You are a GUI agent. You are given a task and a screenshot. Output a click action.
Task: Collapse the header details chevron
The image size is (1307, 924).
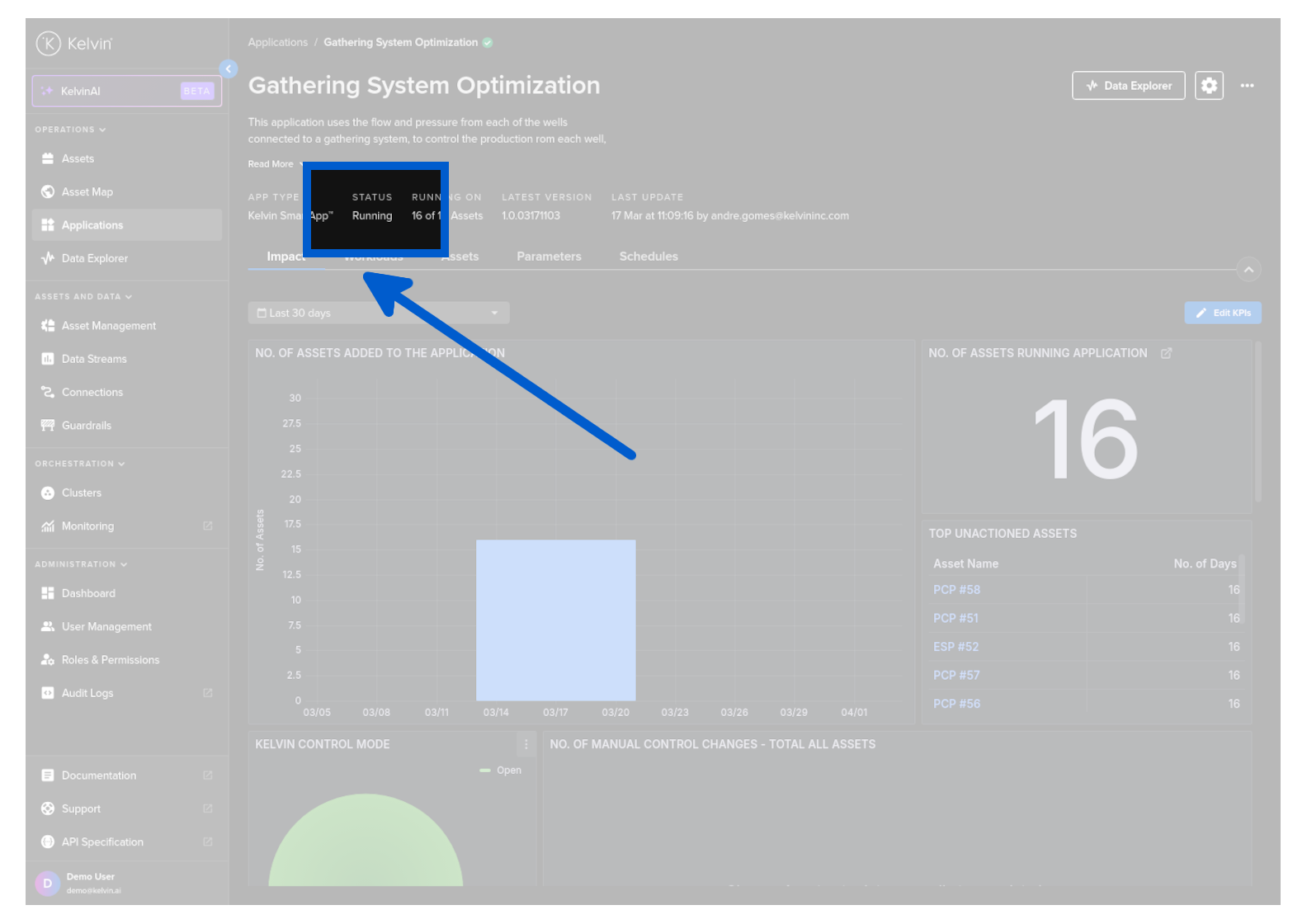point(1248,270)
